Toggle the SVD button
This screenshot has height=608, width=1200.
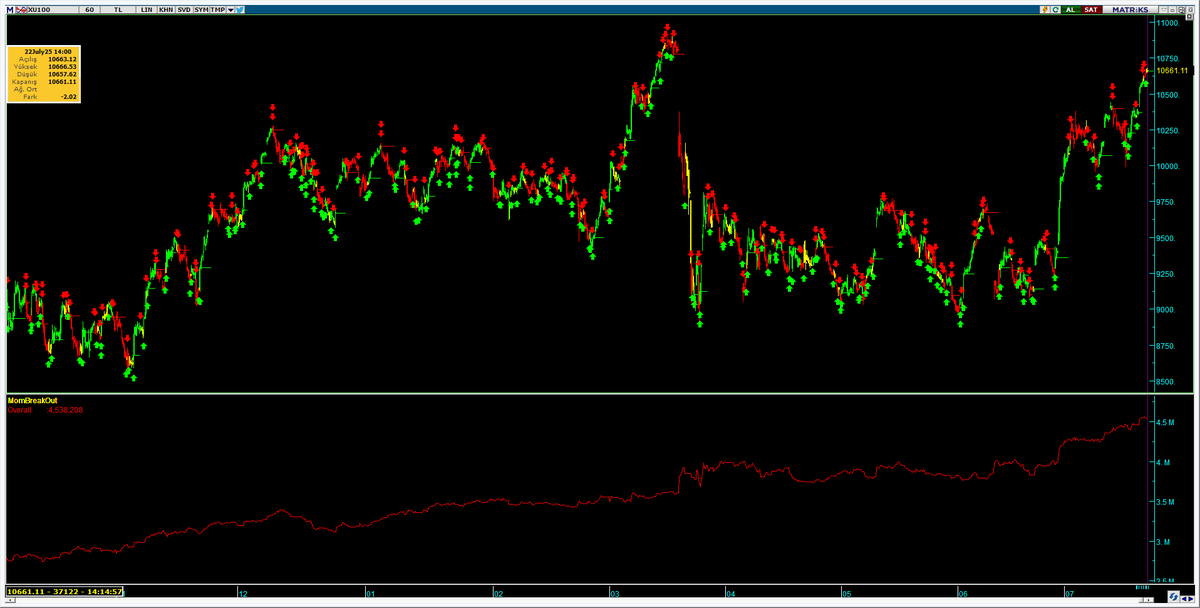pos(184,10)
